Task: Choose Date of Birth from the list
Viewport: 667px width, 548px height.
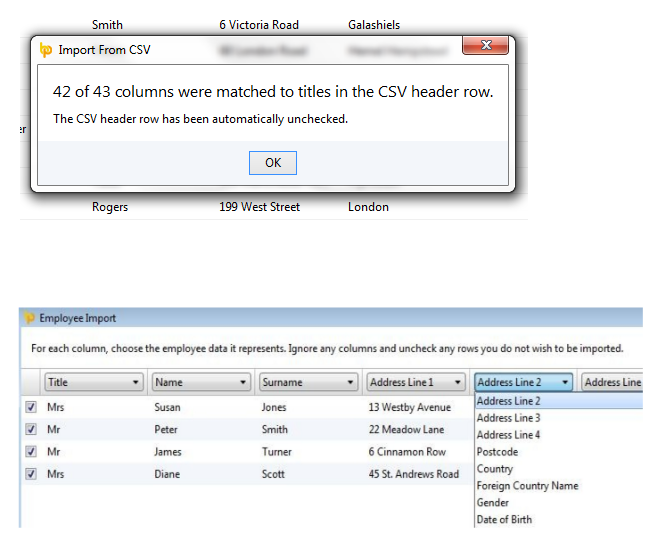Action: [x=559, y=519]
